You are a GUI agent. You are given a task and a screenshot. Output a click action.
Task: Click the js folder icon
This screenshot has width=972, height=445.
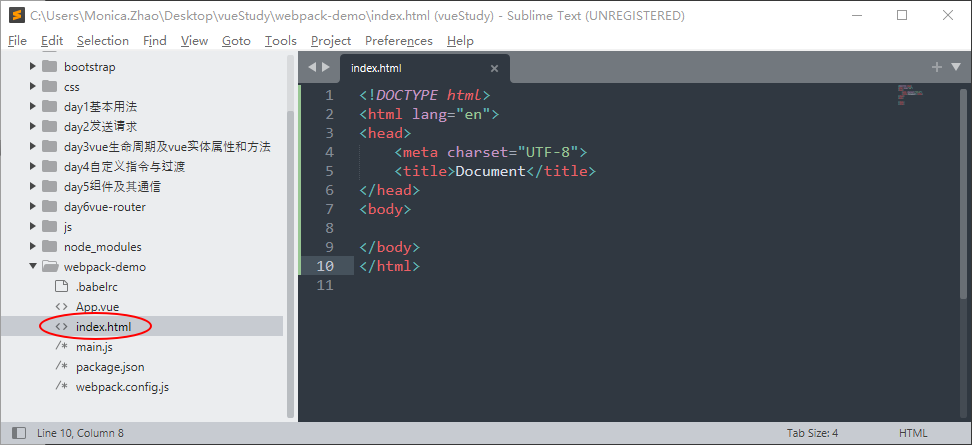point(50,226)
